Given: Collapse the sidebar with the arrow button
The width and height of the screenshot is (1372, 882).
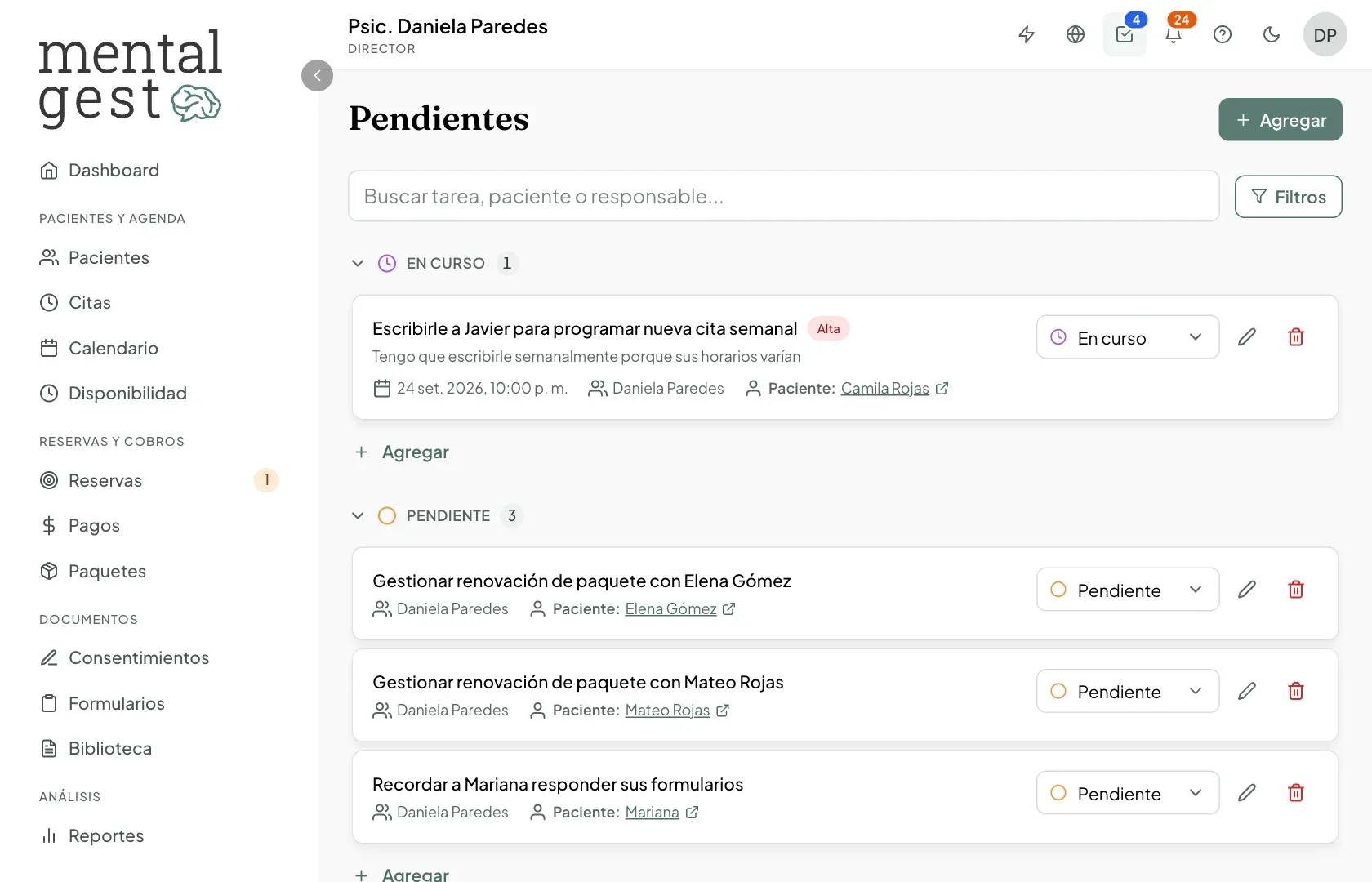Looking at the screenshot, I should (x=317, y=75).
